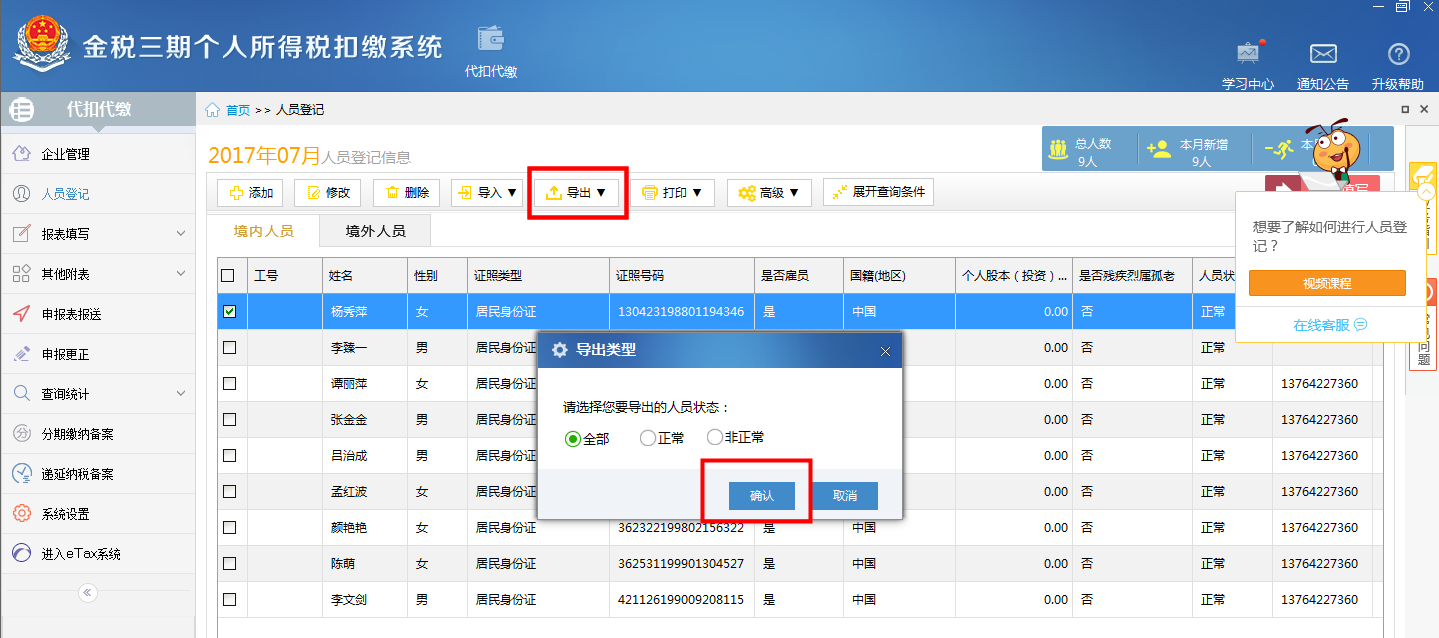Select the 全部 radio button in dialog

pyautogui.click(x=573, y=438)
